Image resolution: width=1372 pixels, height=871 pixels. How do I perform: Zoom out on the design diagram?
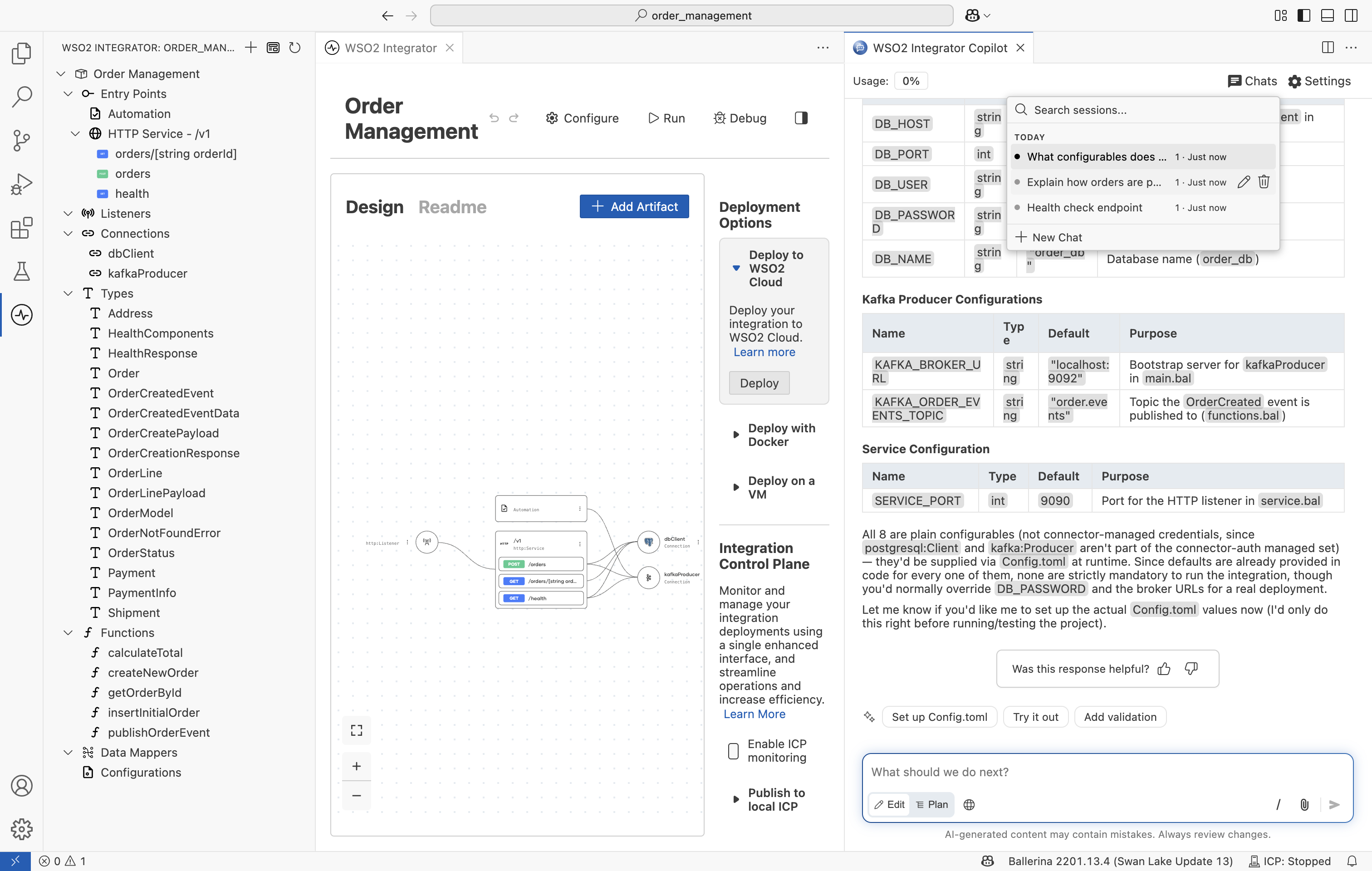[357, 796]
